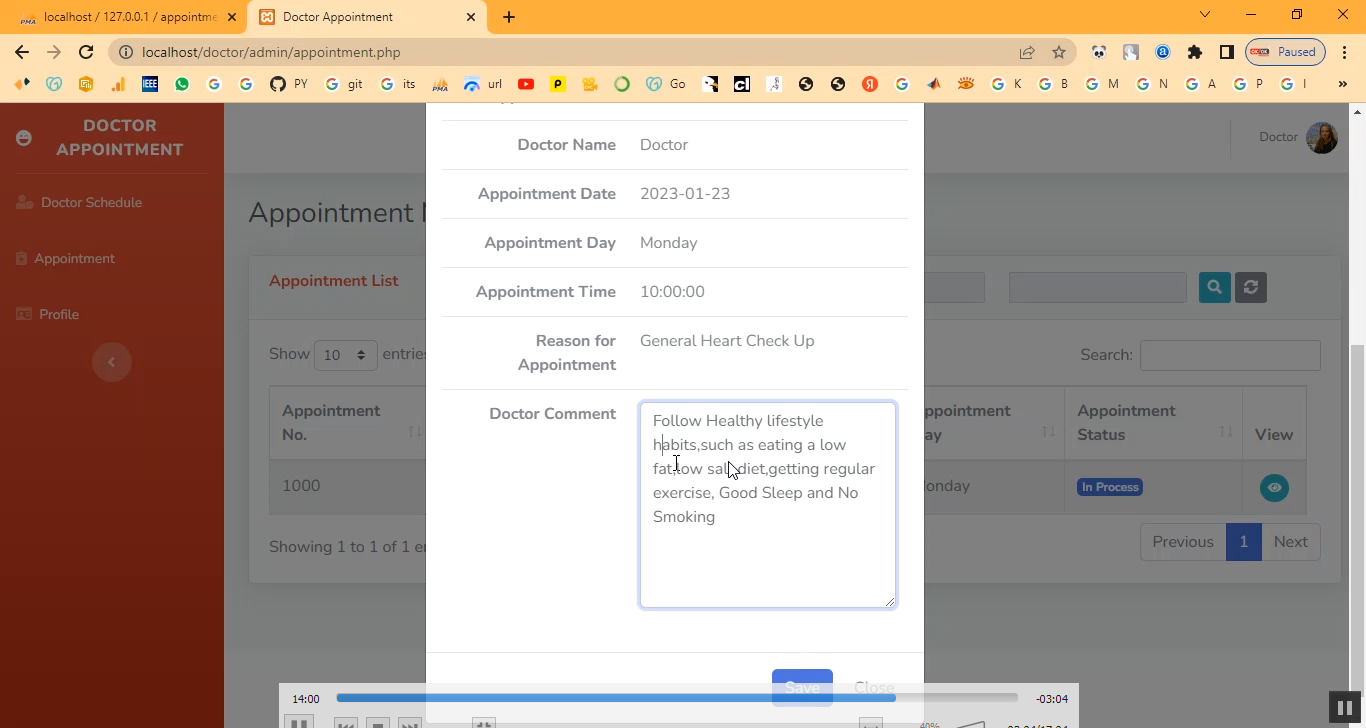View appointment 1000 with eye icon
The height and width of the screenshot is (728, 1366).
coord(1273,487)
